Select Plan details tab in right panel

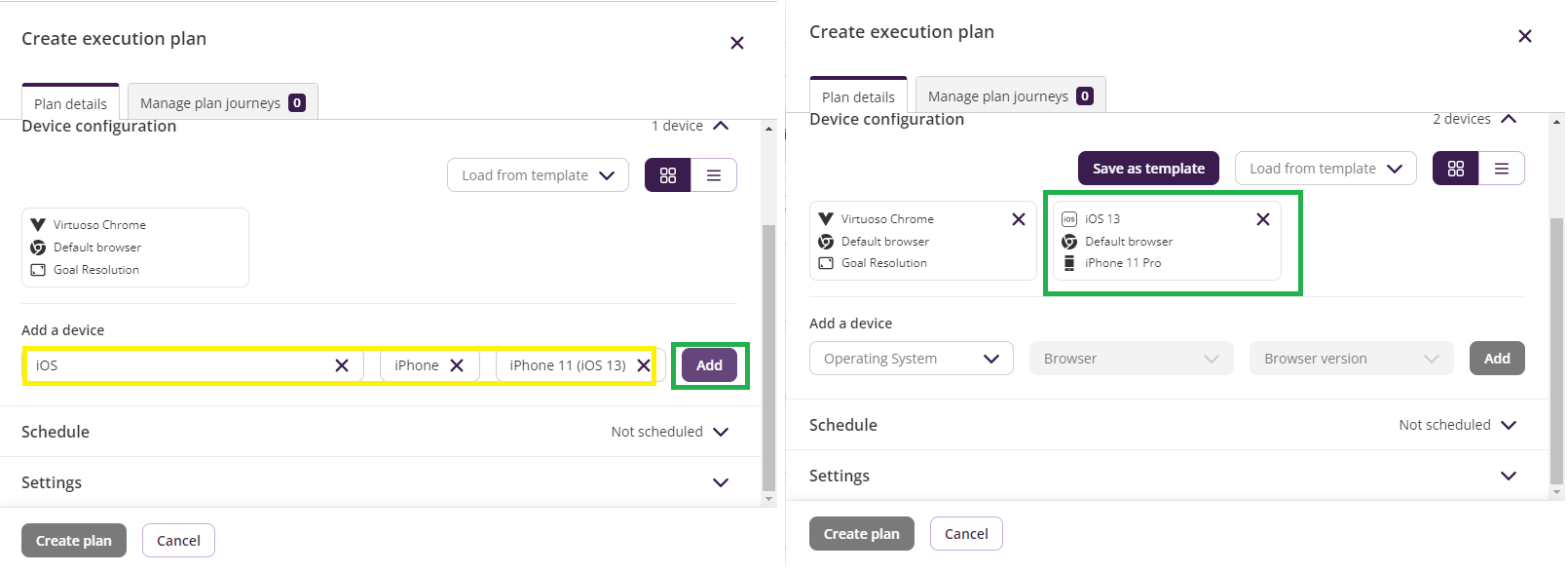[x=858, y=96]
